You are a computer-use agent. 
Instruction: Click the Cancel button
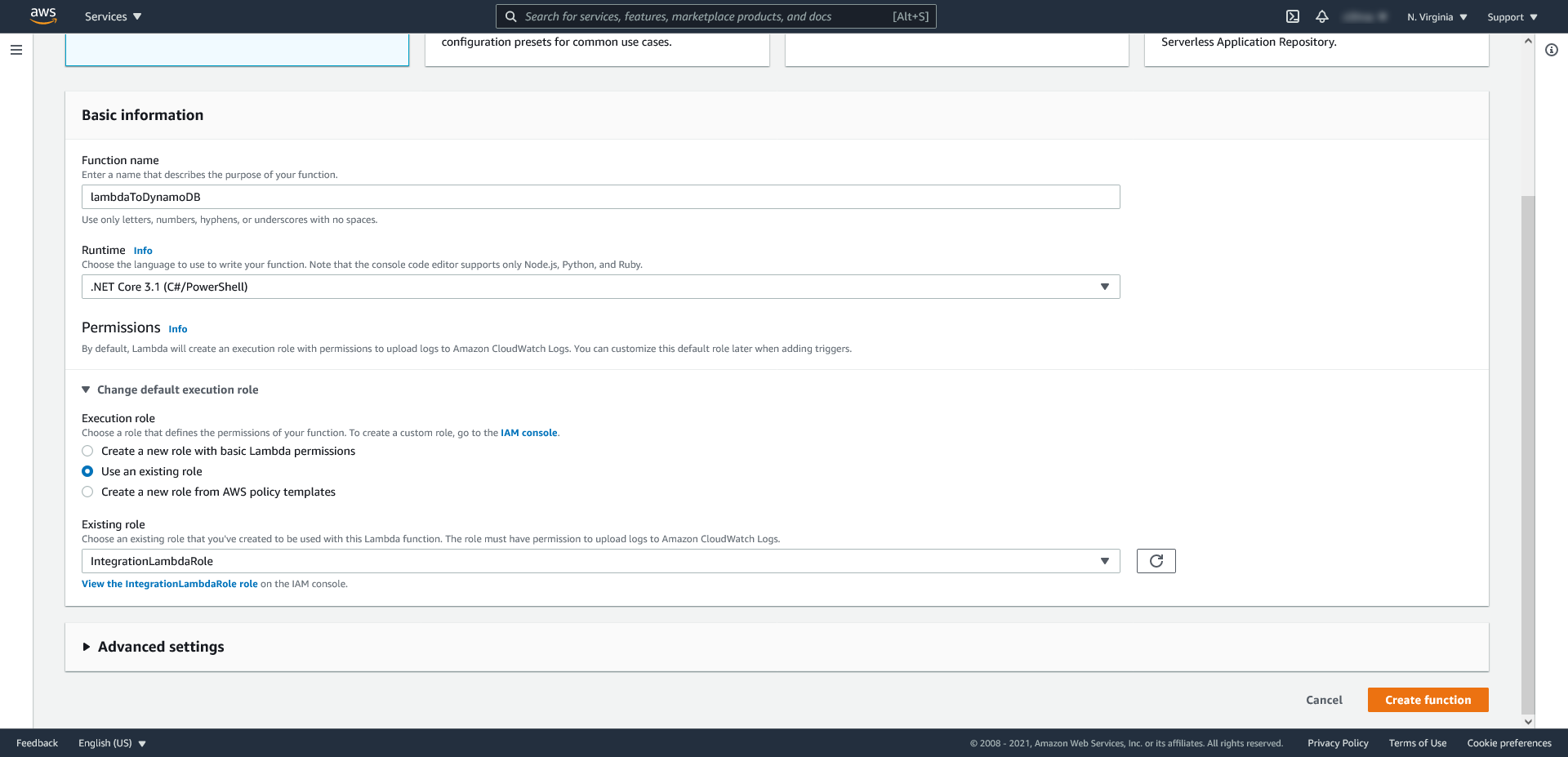1324,700
